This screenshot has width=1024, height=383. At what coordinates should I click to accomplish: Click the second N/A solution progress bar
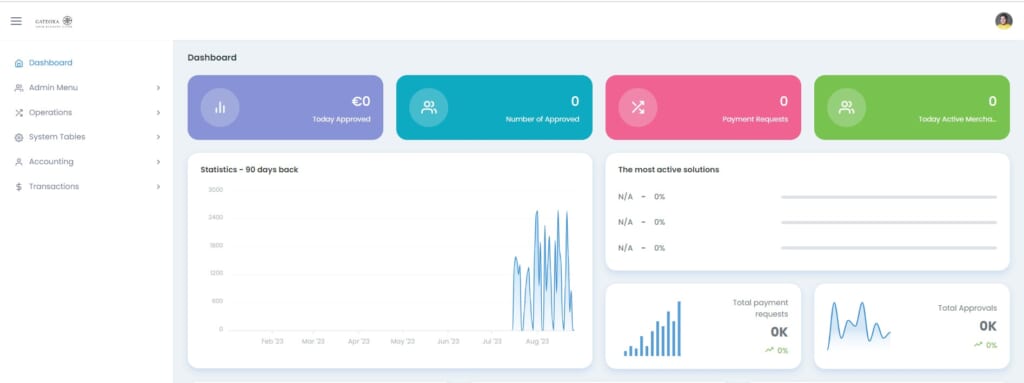(x=889, y=222)
